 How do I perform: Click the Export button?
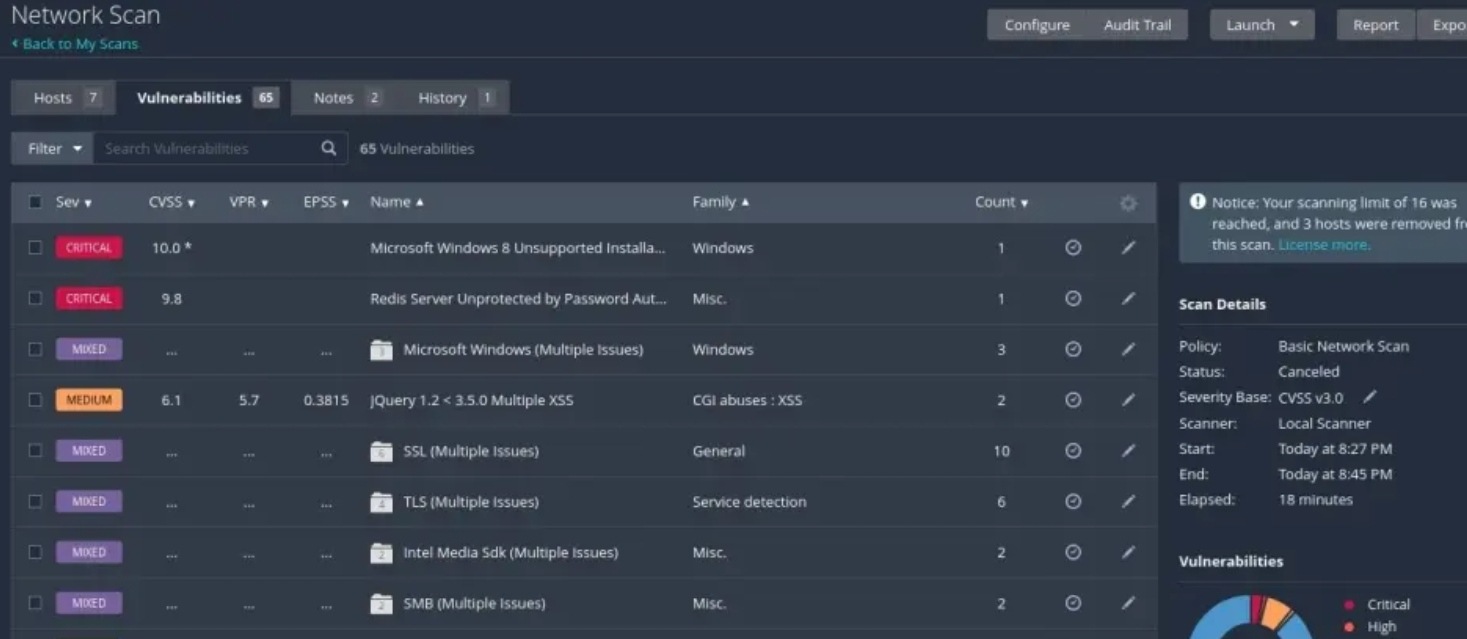(x=1443, y=25)
